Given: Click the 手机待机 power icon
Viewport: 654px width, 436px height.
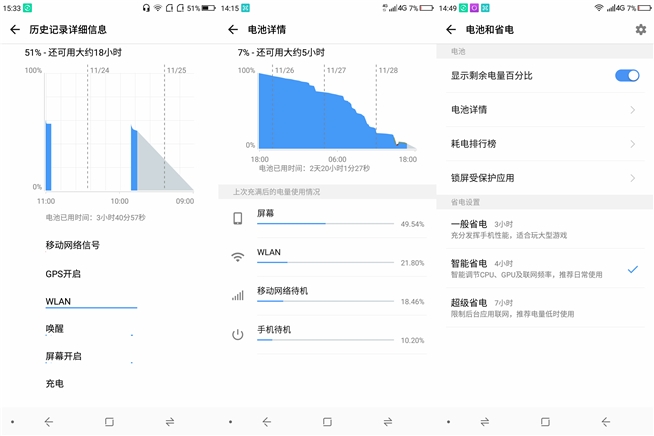Looking at the screenshot, I should point(238,334).
